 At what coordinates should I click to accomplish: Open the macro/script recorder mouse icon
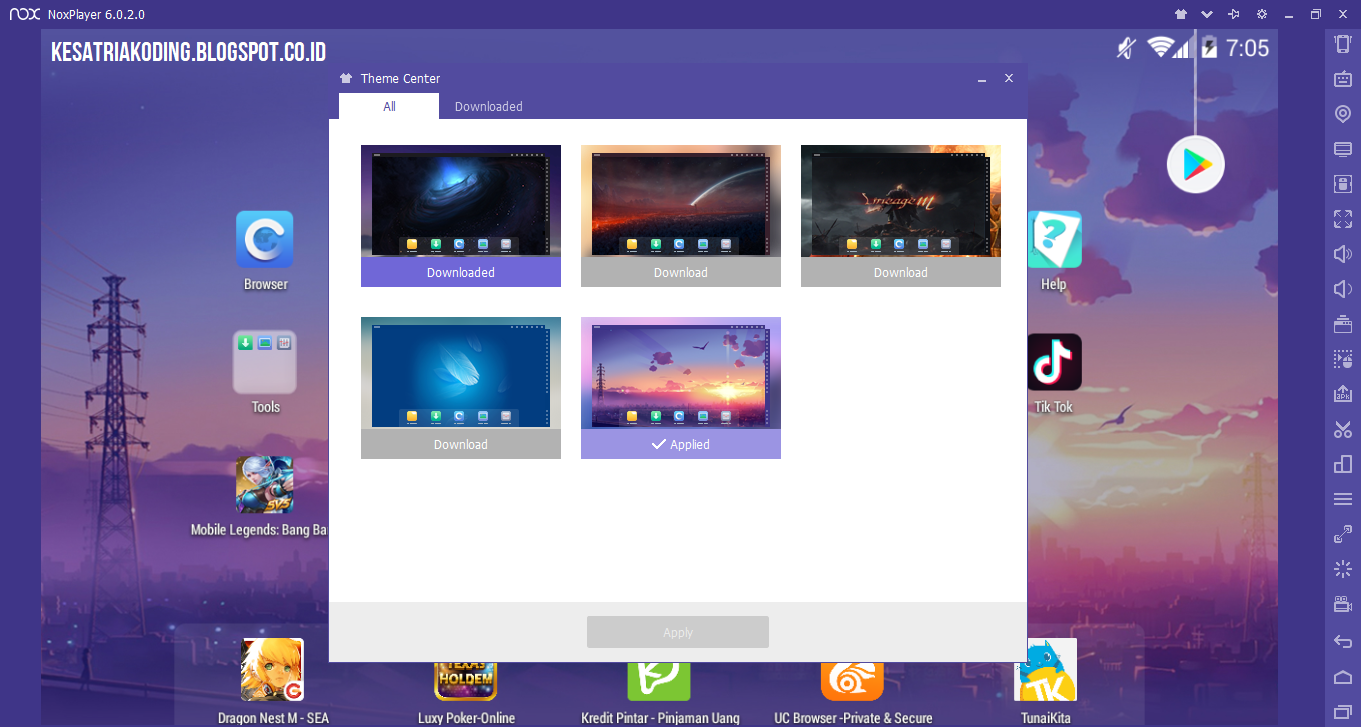[x=1343, y=359]
